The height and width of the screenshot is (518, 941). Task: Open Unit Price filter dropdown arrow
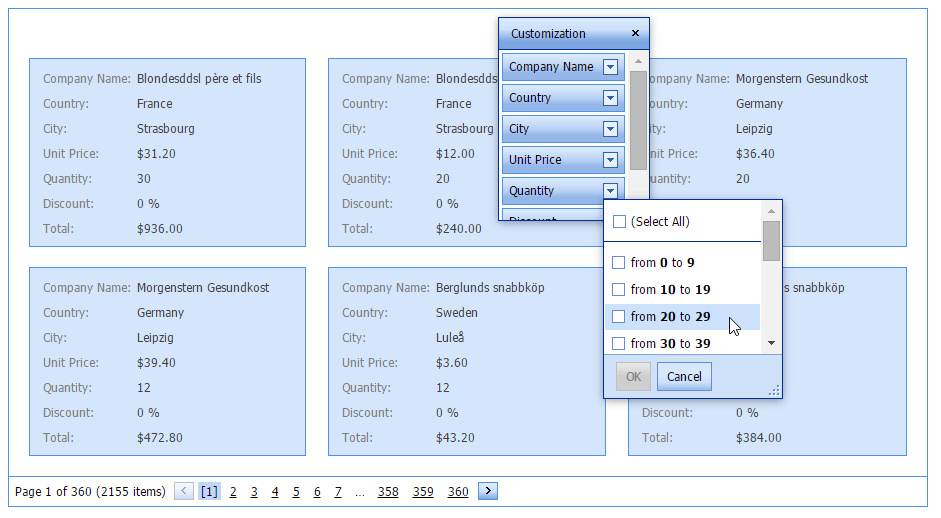pos(610,160)
